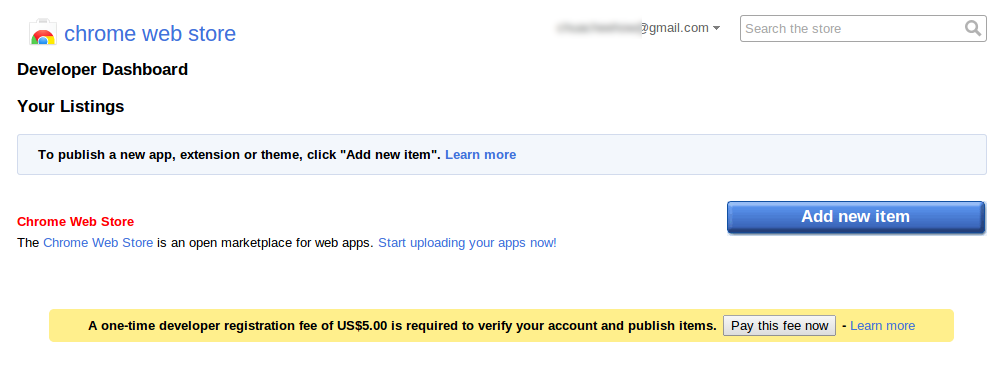
Task: Open "Start uploading your apps now!" link
Action: tap(467, 243)
